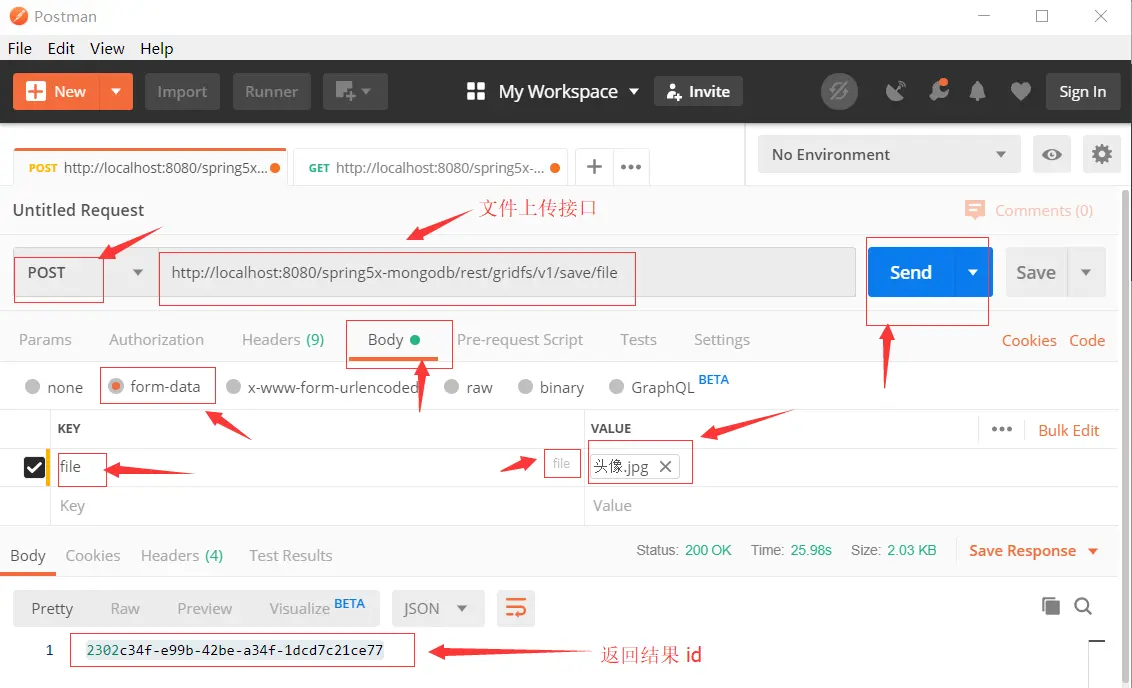Switch response view to Preview

coord(204,609)
